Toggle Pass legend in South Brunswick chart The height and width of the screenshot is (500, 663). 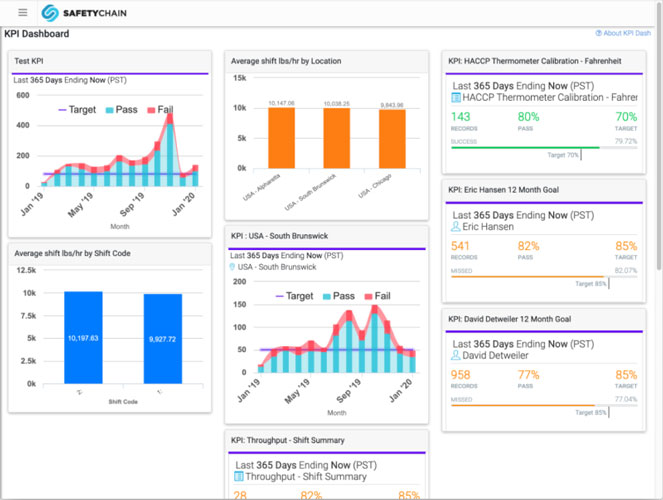336,296
